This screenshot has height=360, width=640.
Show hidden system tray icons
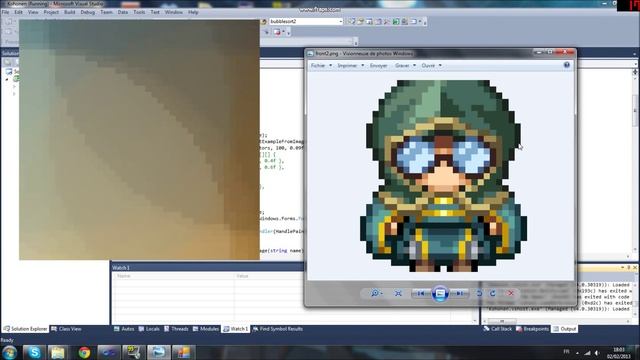pos(577,353)
